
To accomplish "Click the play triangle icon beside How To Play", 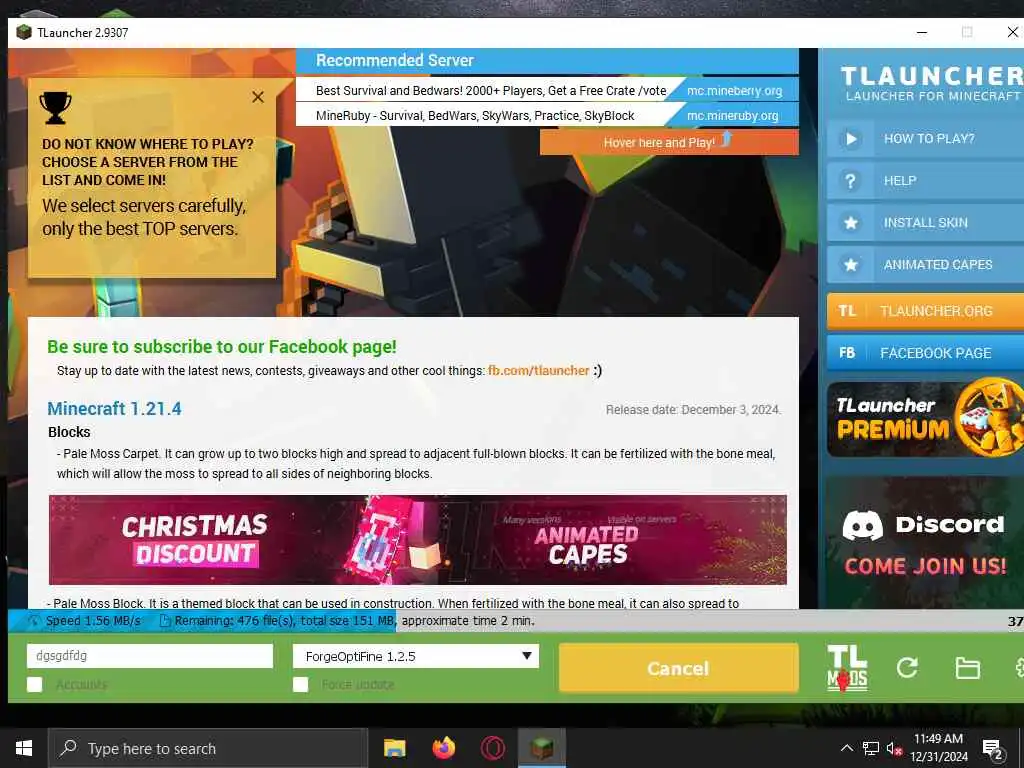I will tap(851, 138).
